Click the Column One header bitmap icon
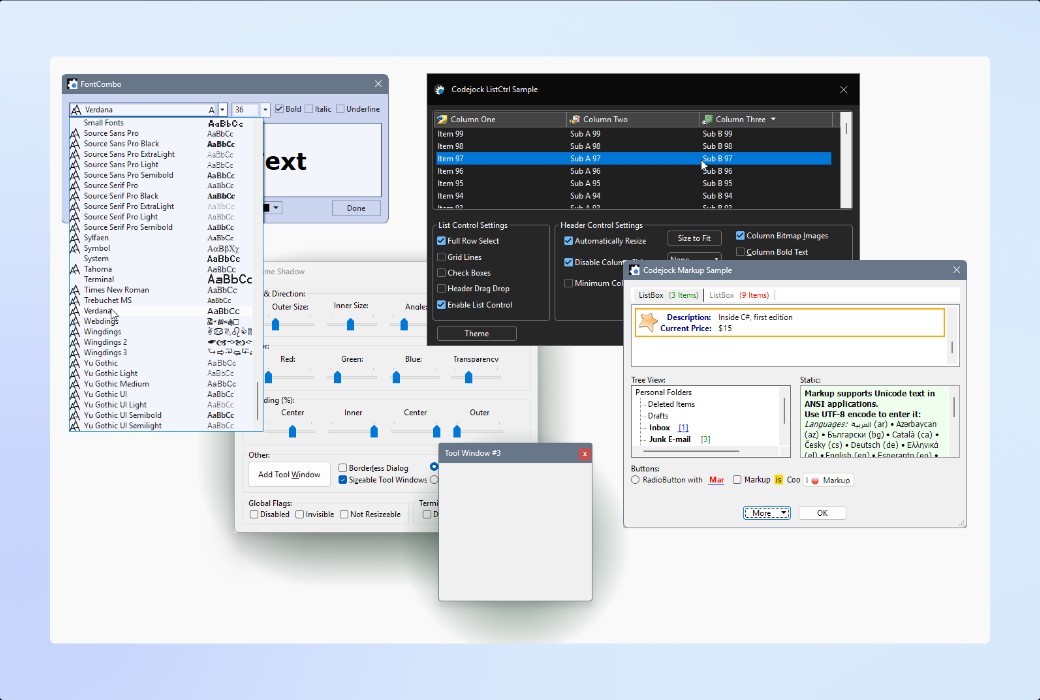Viewport: 1040px width, 700px height. coord(442,119)
